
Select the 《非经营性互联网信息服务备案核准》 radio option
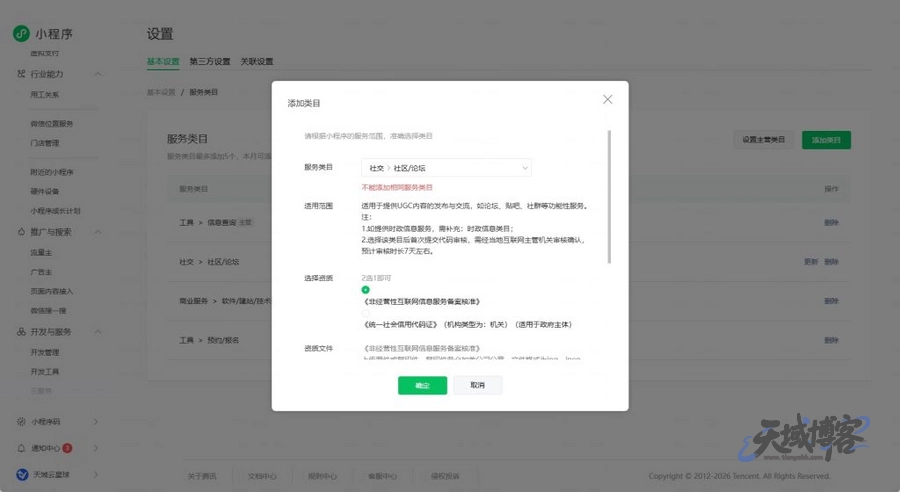click(366, 290)
